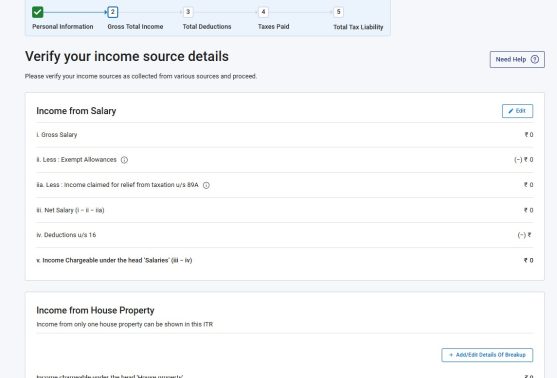Click the 'i. Gross Salary' row label
This screenshot has height=378, width=557.
tap(57, 135)
